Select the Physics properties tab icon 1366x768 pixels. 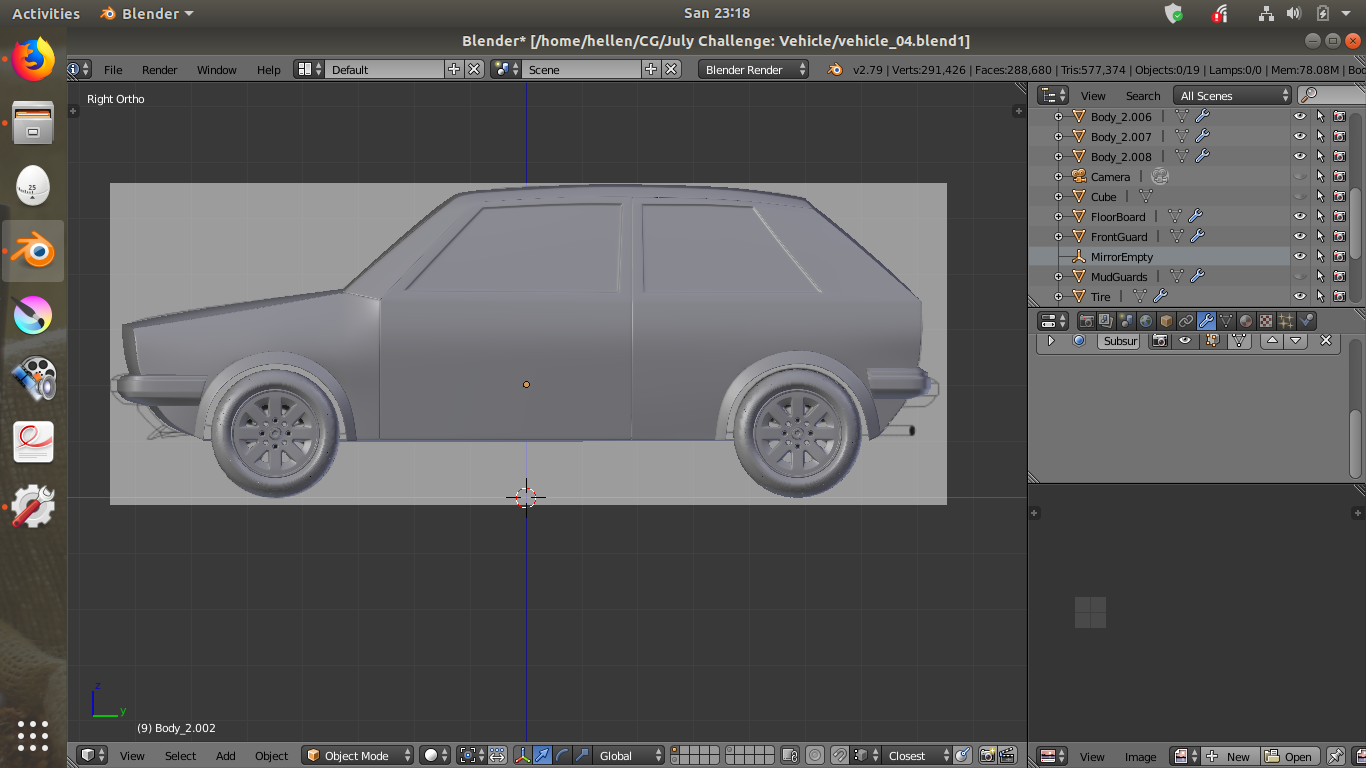(1306, 321)
